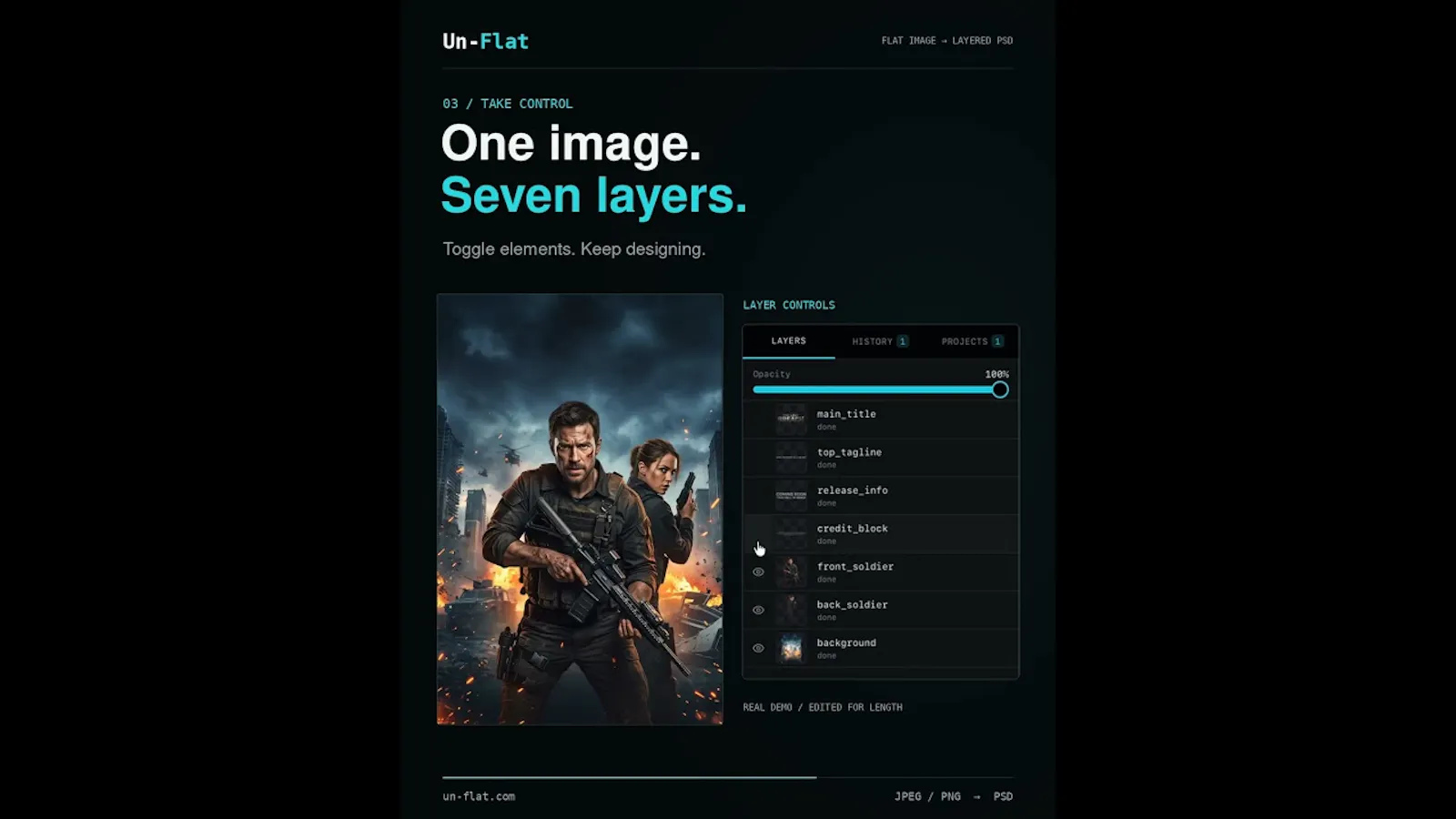Image resolution: width=1456 pixels, height=819 pixels.
Task: Click the Projects tab count badge
Action: point(997,341)
